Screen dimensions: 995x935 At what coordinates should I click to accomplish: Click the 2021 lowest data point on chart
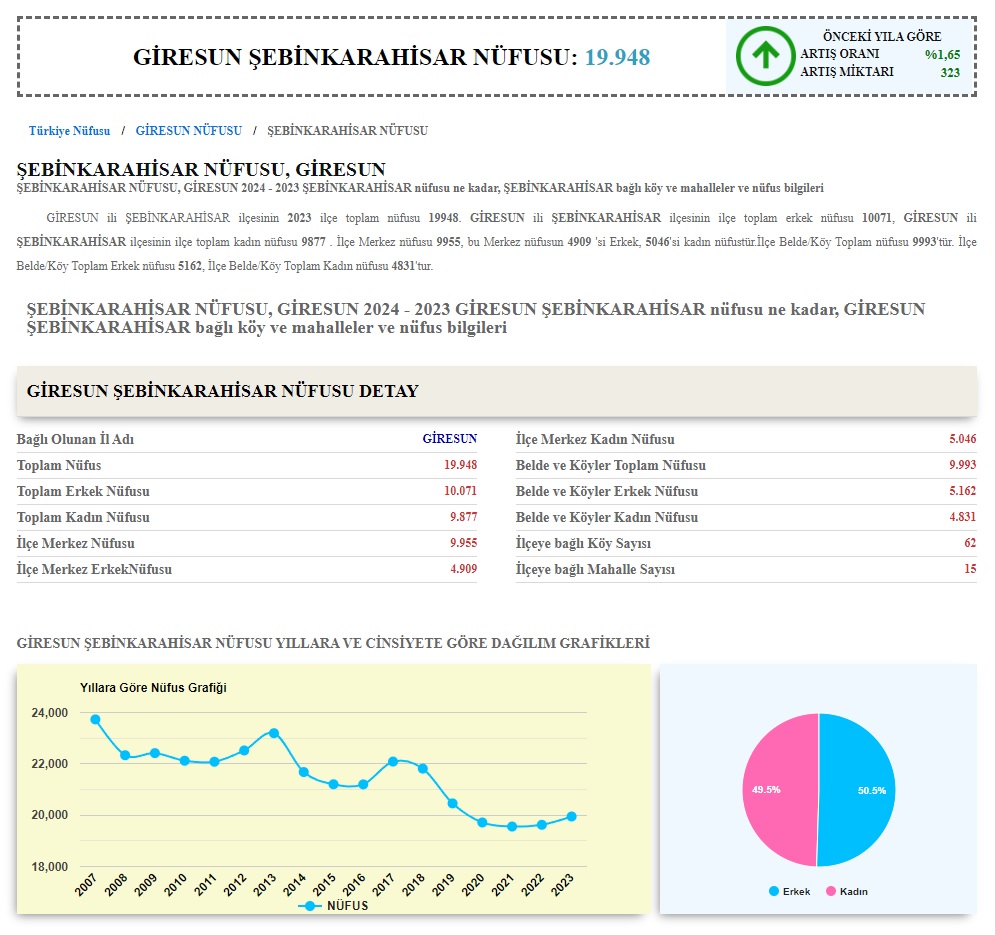512,826
